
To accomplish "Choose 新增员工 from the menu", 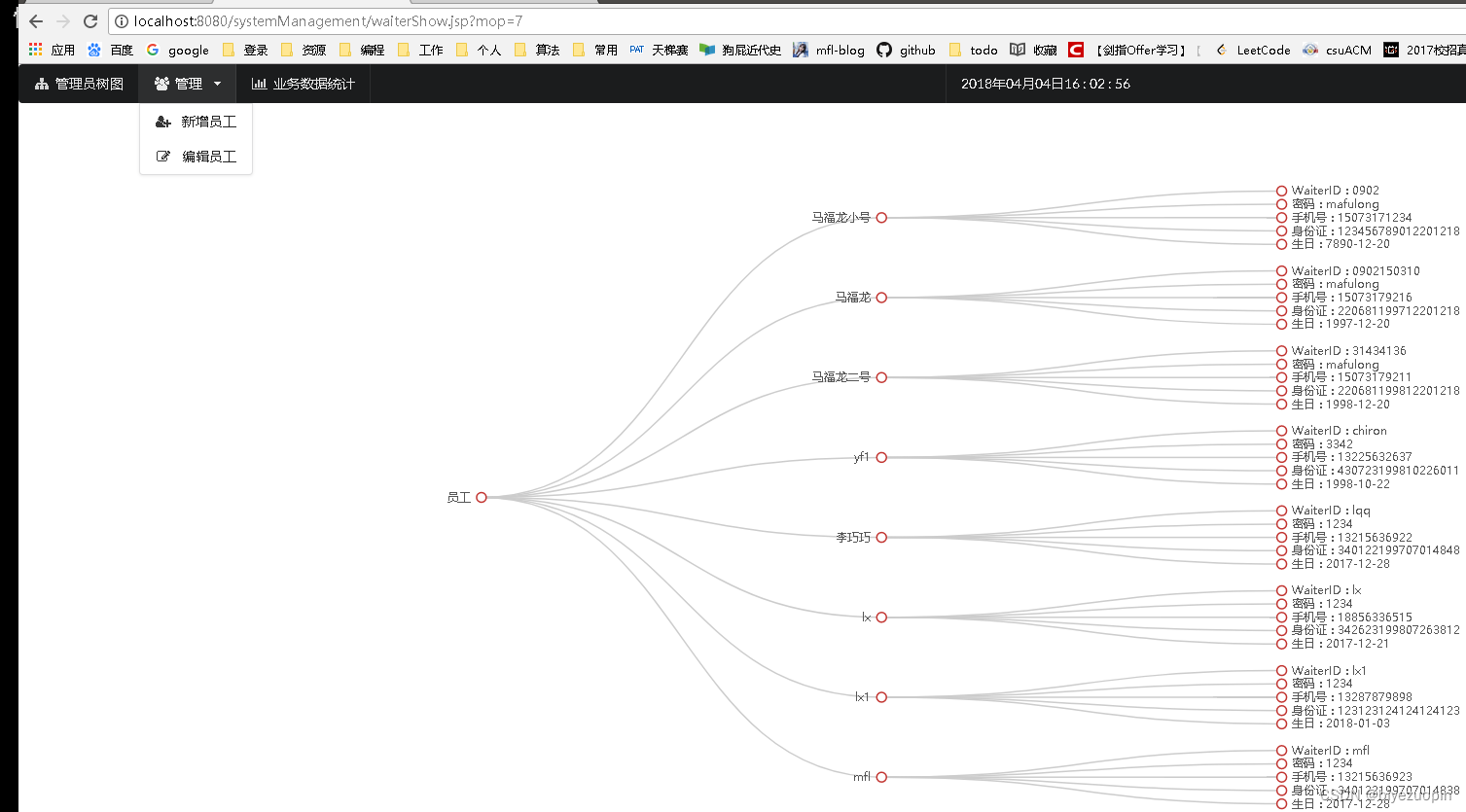I will pos(196,122).
